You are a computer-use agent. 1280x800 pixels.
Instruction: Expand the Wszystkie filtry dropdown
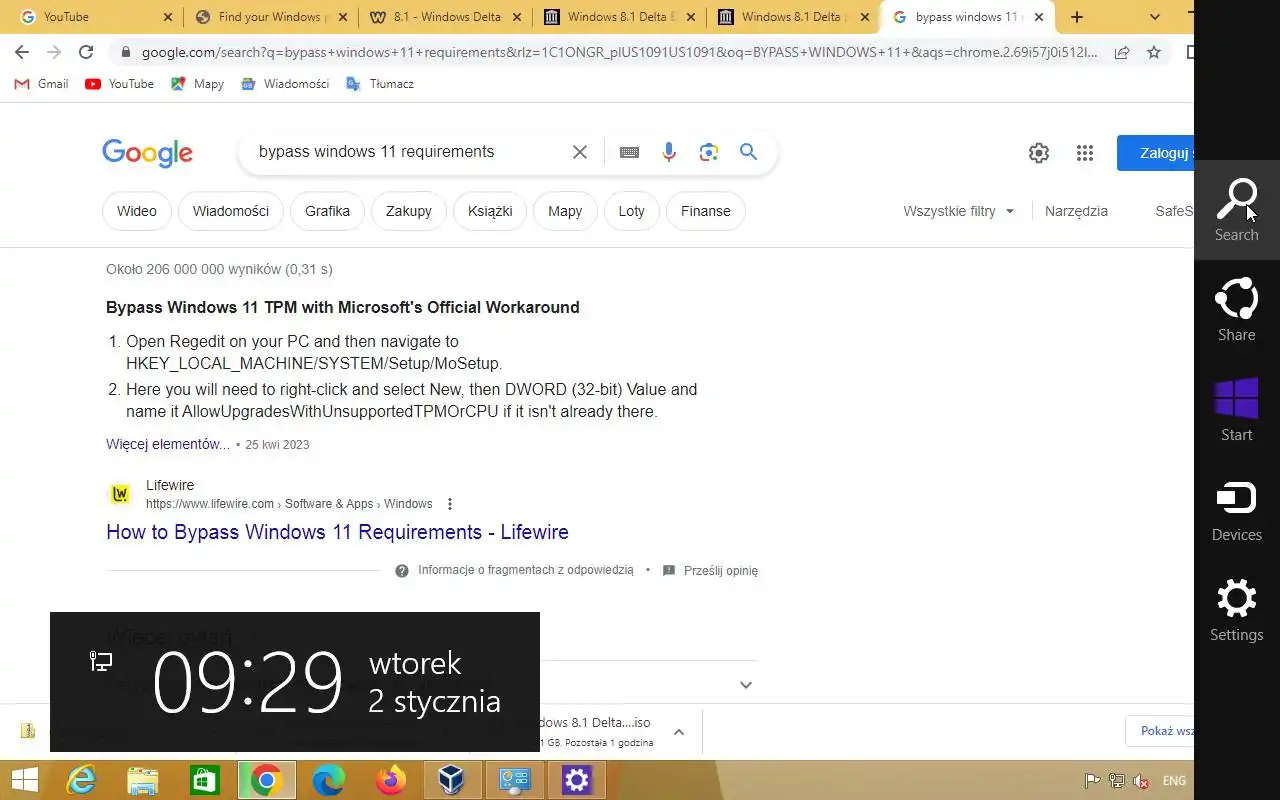point(959,211)
